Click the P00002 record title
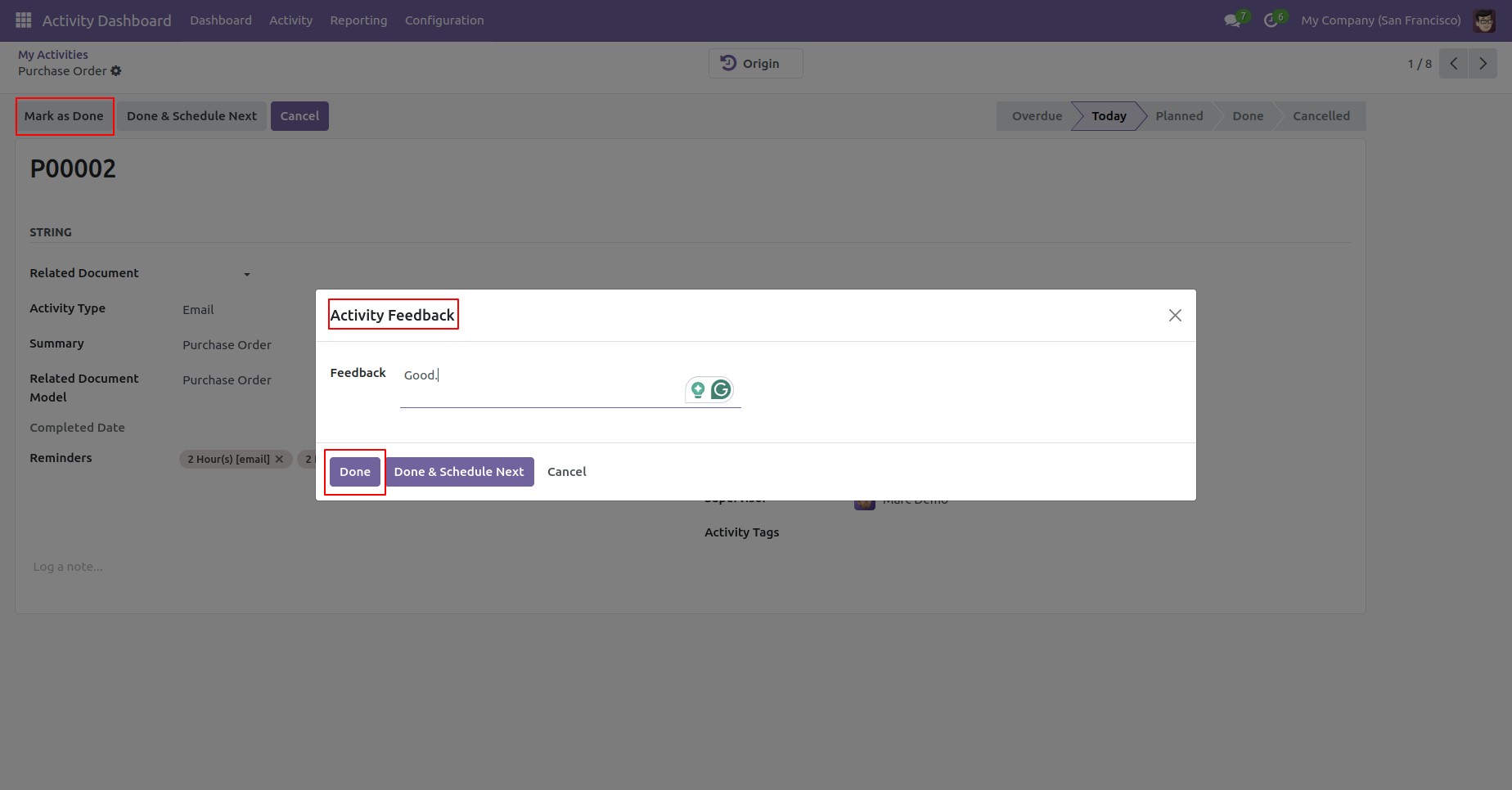This screenshot has height=790, width=1512. [73, 168]
